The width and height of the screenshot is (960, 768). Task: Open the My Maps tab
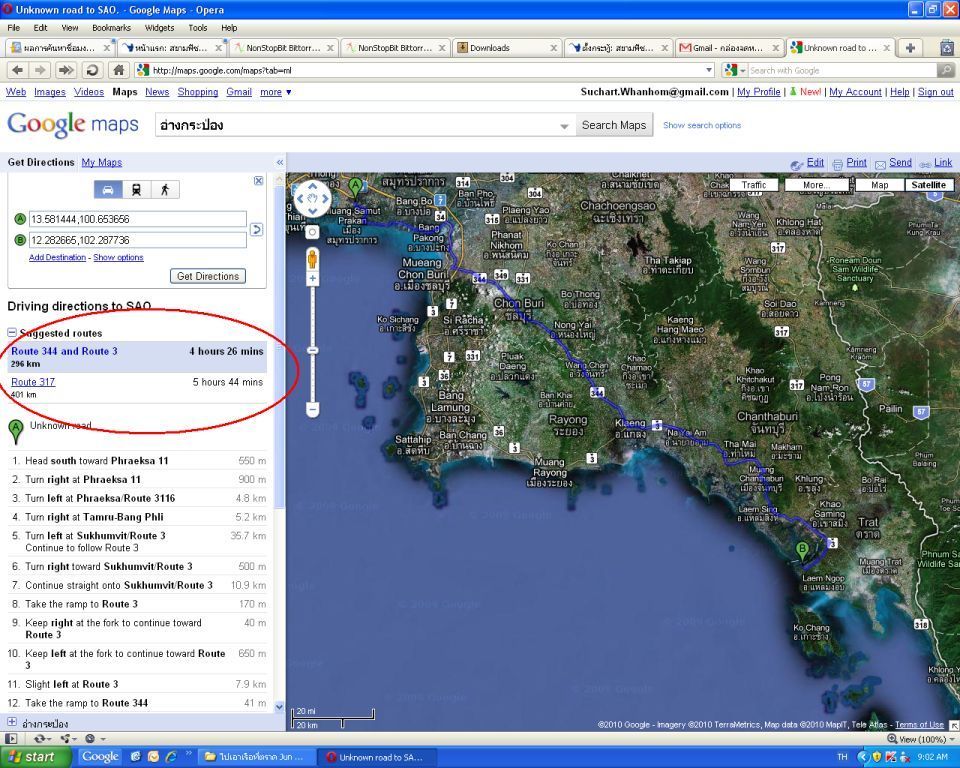(x=102, y=162)
